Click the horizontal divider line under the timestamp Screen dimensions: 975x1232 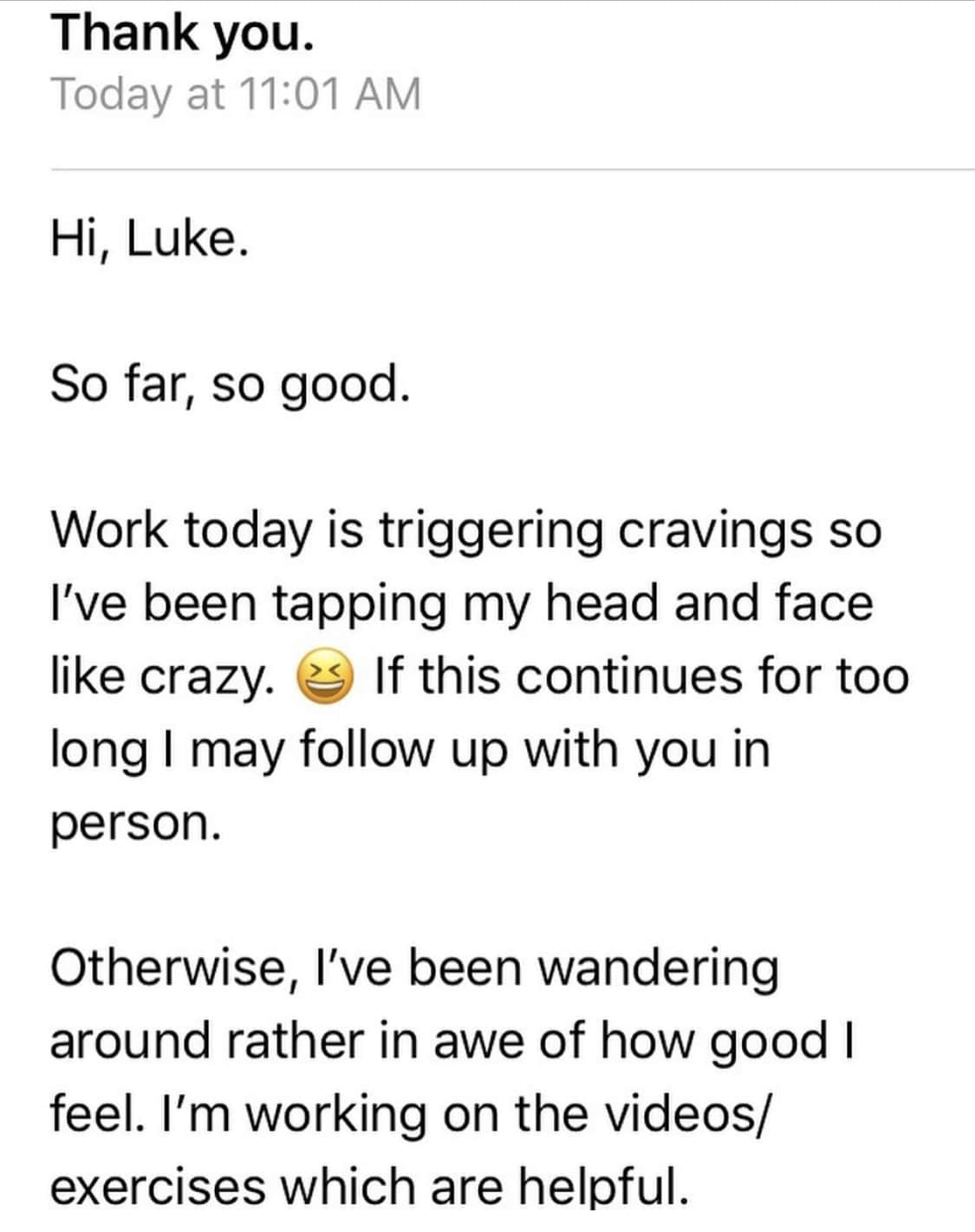click(x=513, y=170)
